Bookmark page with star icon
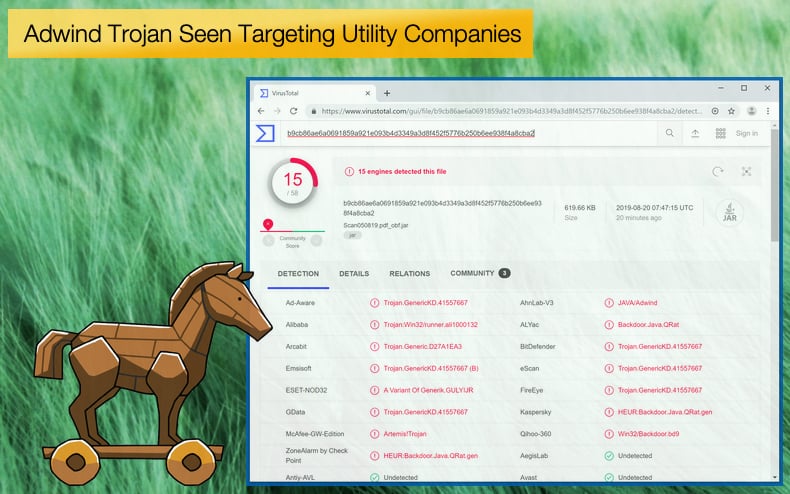 [731, 111]
